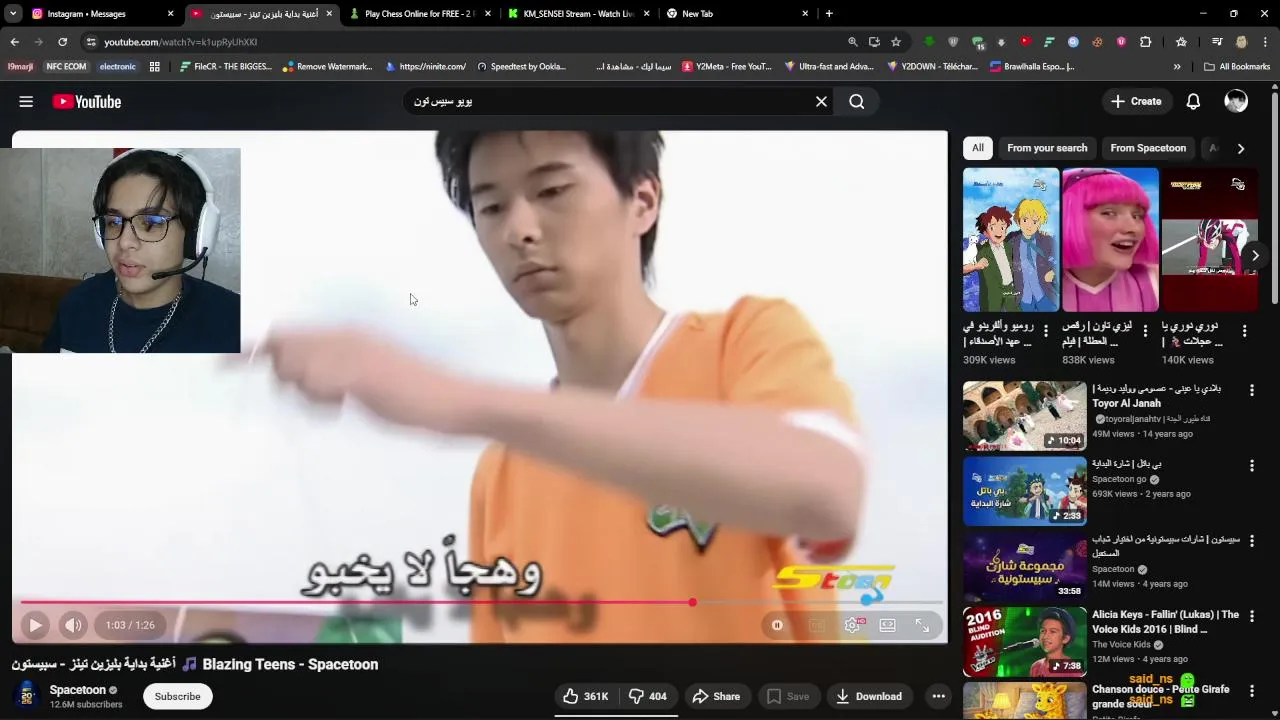
Task: Open more actions menu under video
Action: 938,696
